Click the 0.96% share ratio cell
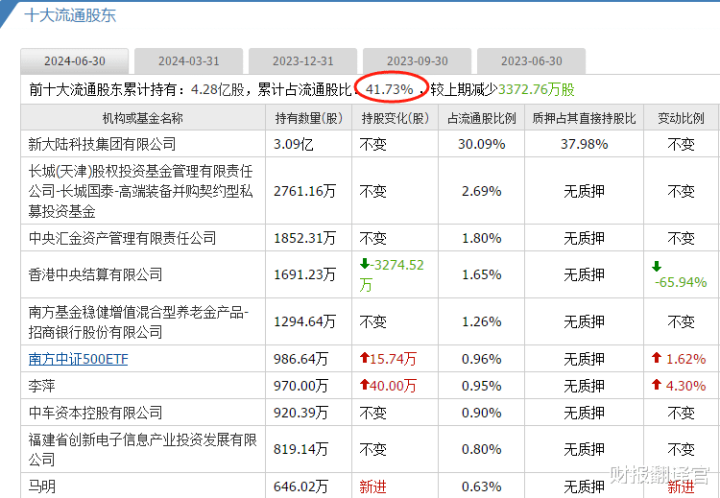 (481, 359)
